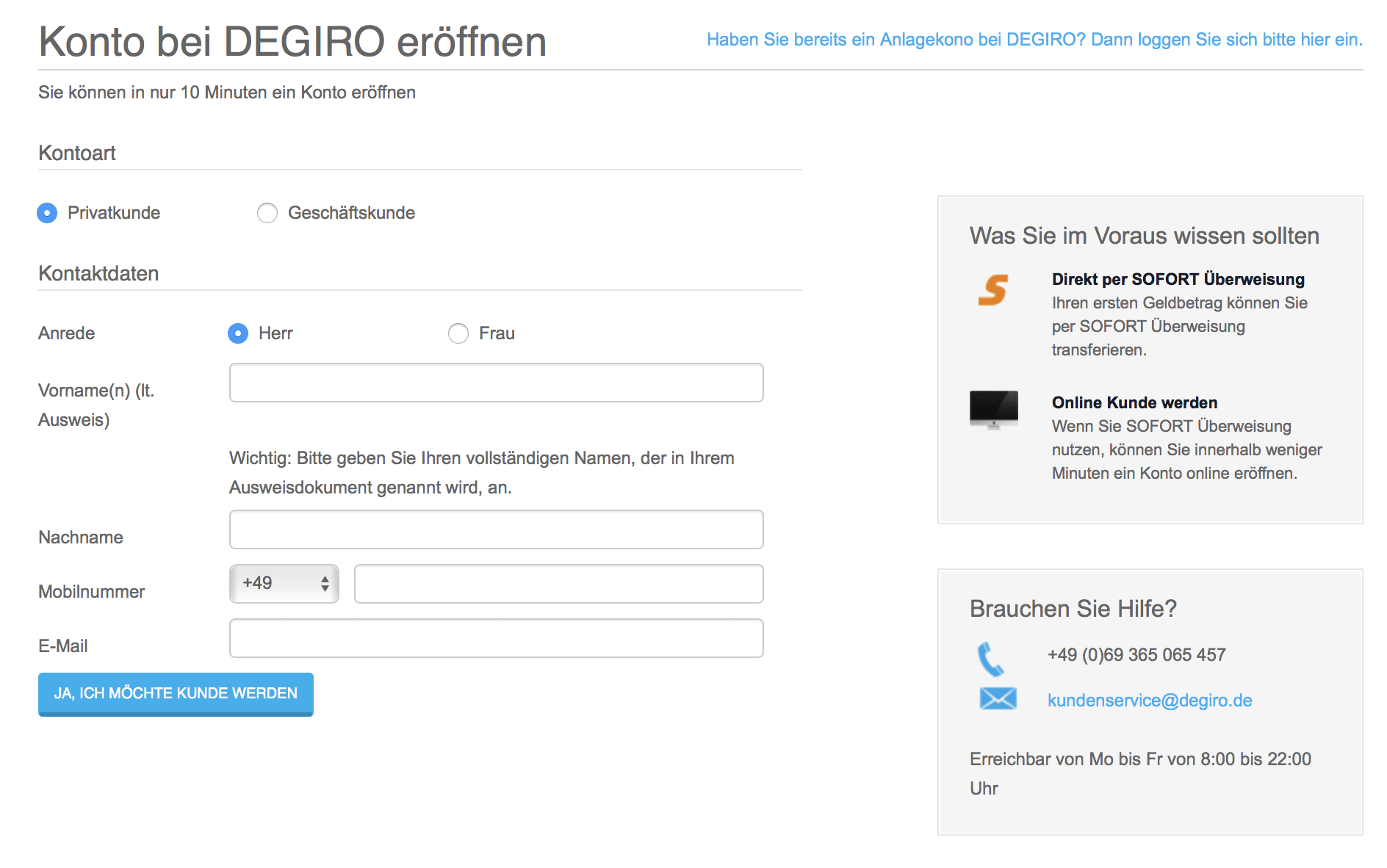Select the Geschäftskunde radio button
The height and width of the screenshot is (868, 1387).
pos(267,213)
